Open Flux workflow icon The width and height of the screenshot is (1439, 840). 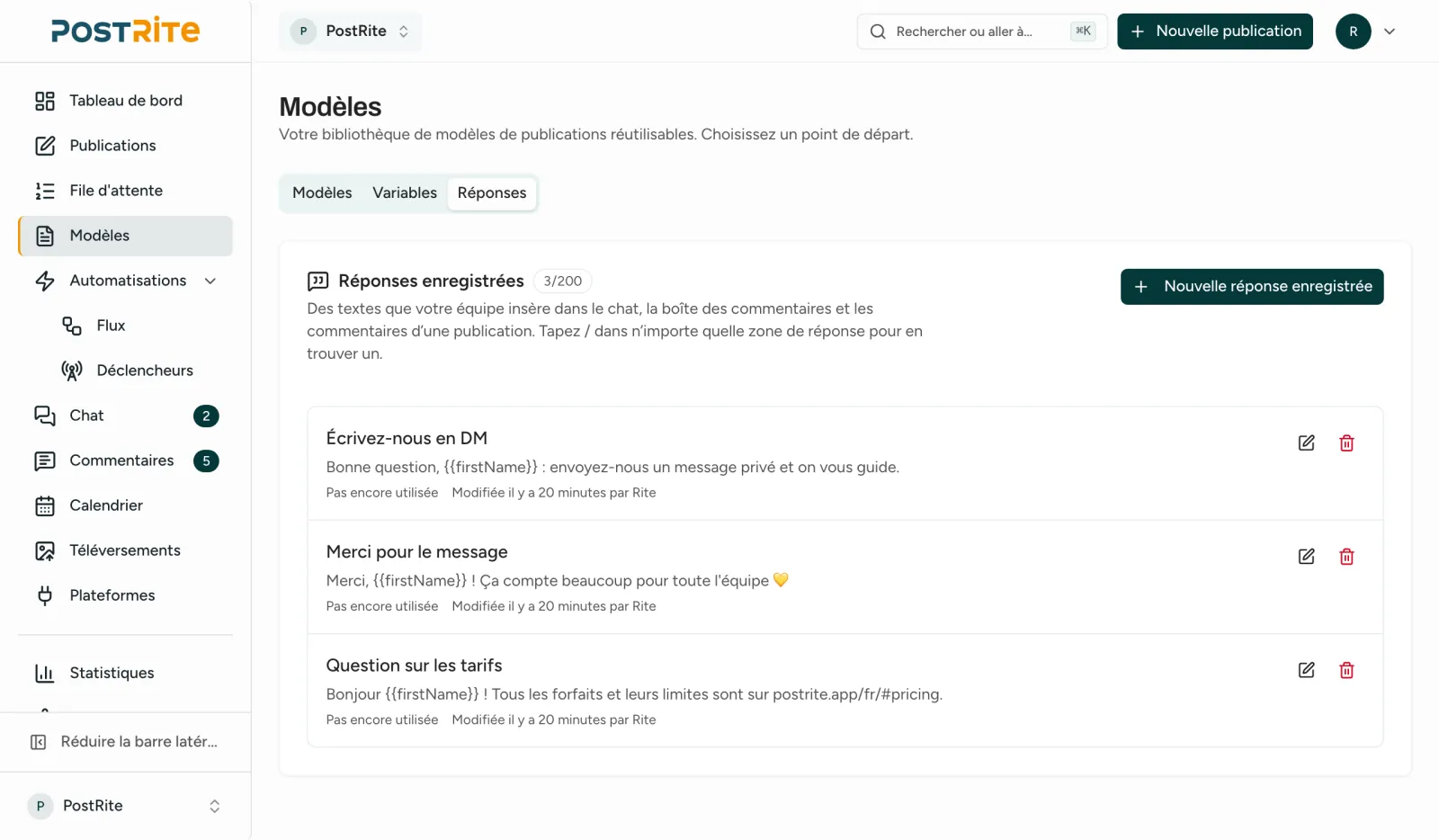click(x=72, y=326)
